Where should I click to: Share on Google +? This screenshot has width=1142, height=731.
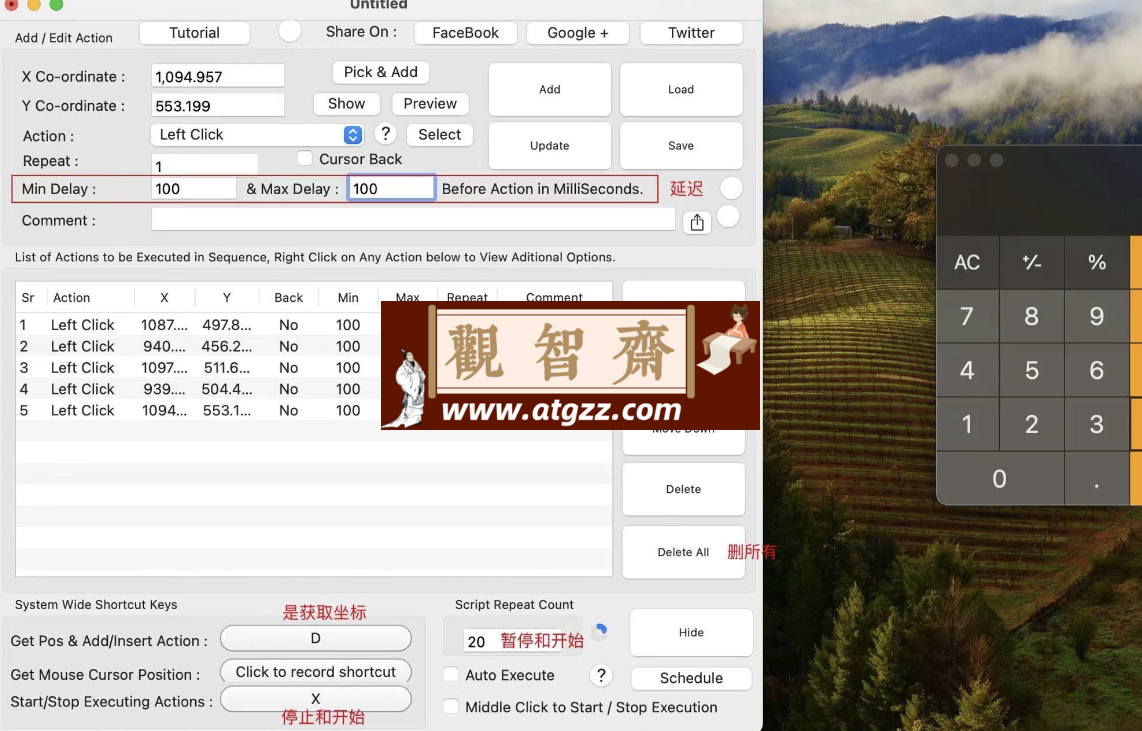click(x=578, y=33)
